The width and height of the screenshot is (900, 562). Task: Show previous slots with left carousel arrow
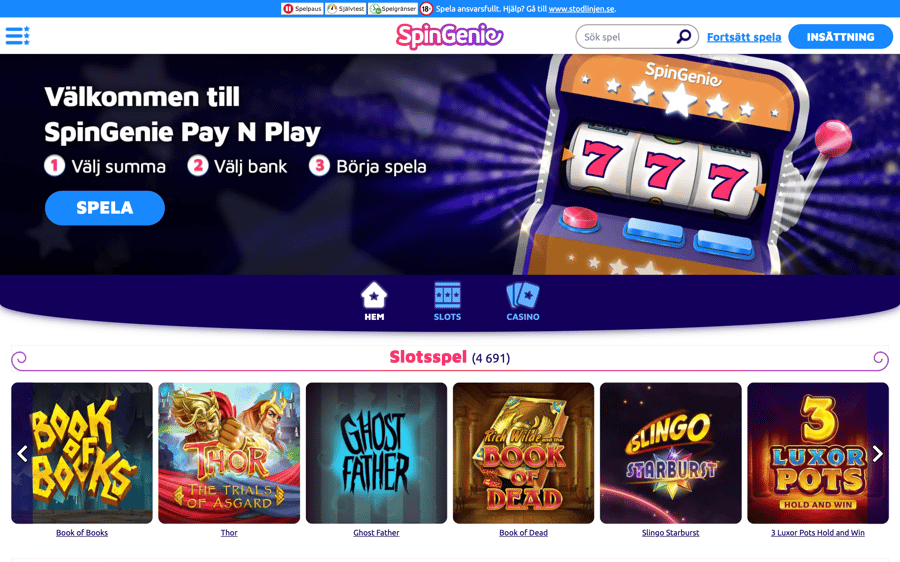[22, 454]
